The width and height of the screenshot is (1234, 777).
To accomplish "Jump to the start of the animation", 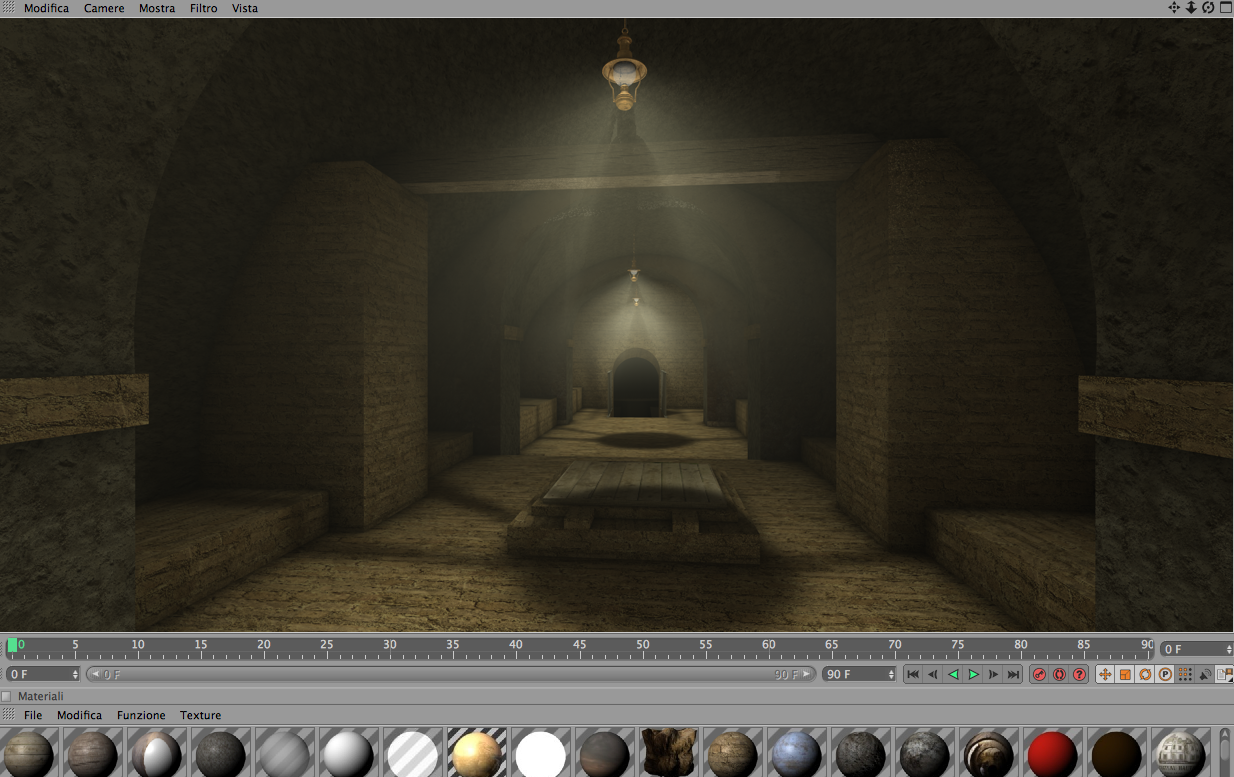I will [913, 675].
